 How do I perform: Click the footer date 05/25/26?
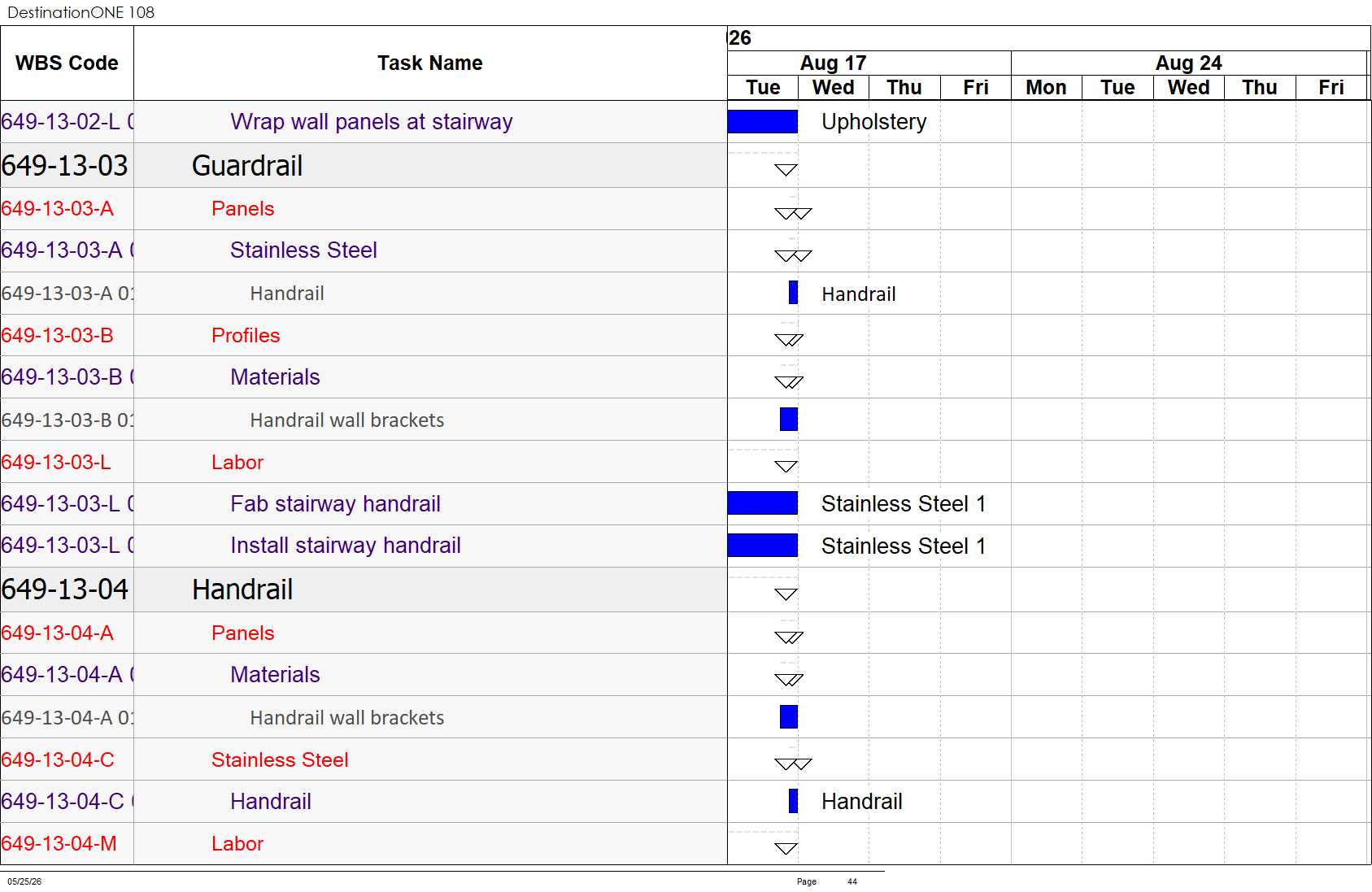point(24,881)
